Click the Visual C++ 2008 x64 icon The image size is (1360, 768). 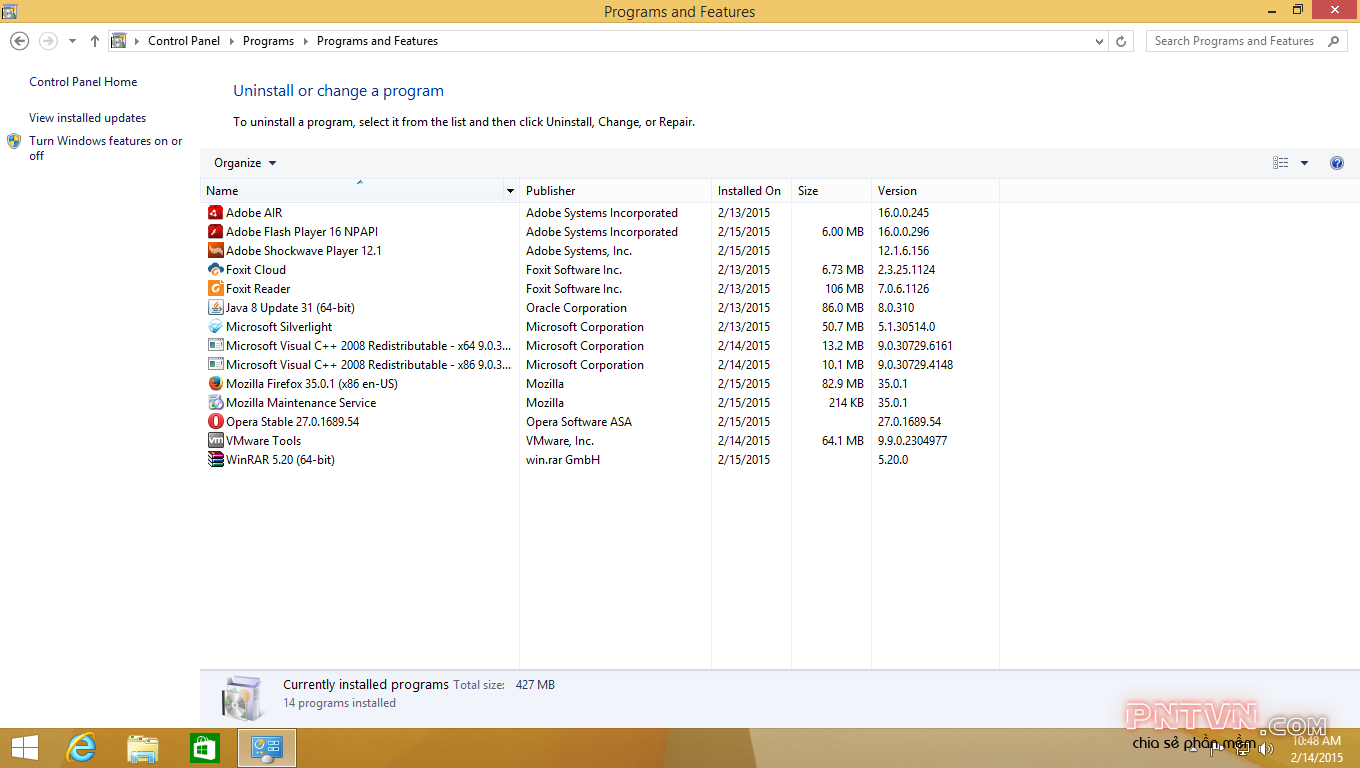215,346
